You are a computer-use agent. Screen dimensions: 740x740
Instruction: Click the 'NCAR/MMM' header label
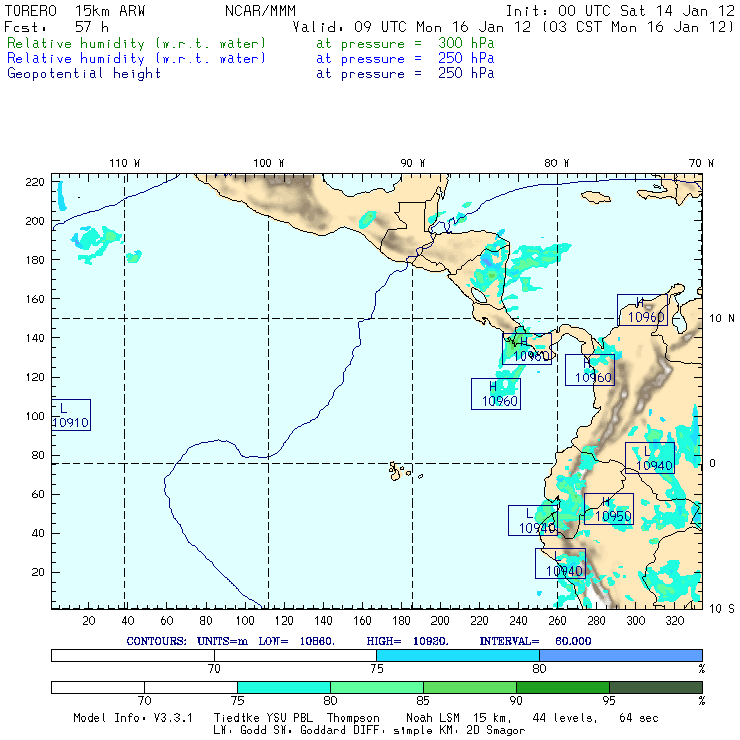pyautogui.click(x=261, y=11)
